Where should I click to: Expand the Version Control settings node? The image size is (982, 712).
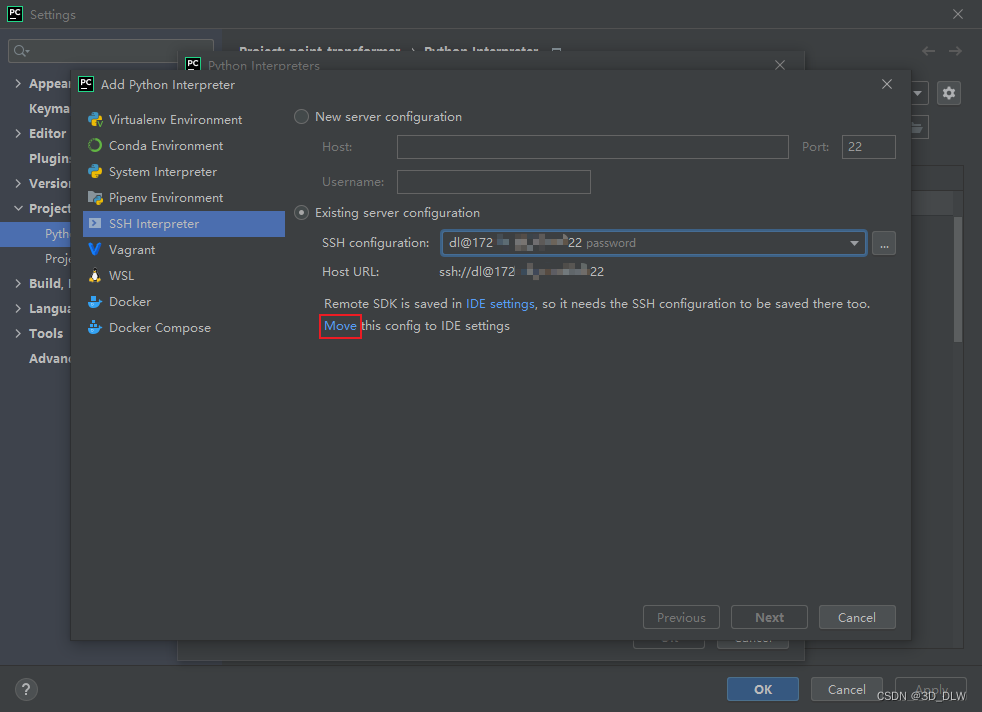(18, 183)
